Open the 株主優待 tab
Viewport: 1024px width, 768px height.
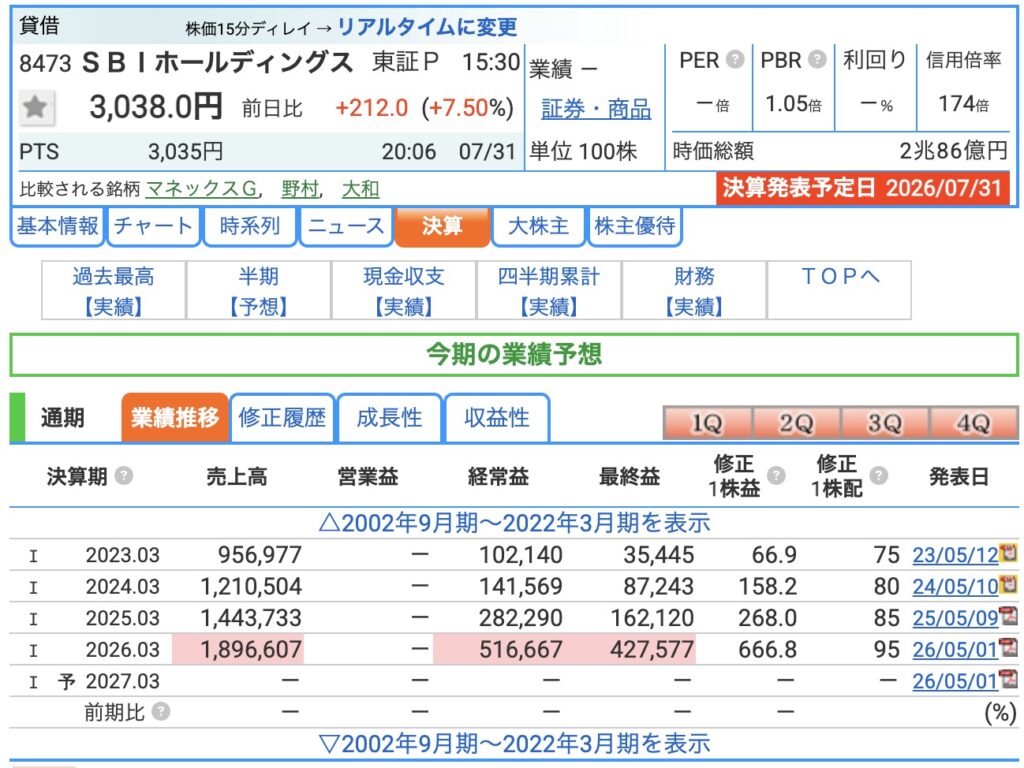[x=635, y=226]
